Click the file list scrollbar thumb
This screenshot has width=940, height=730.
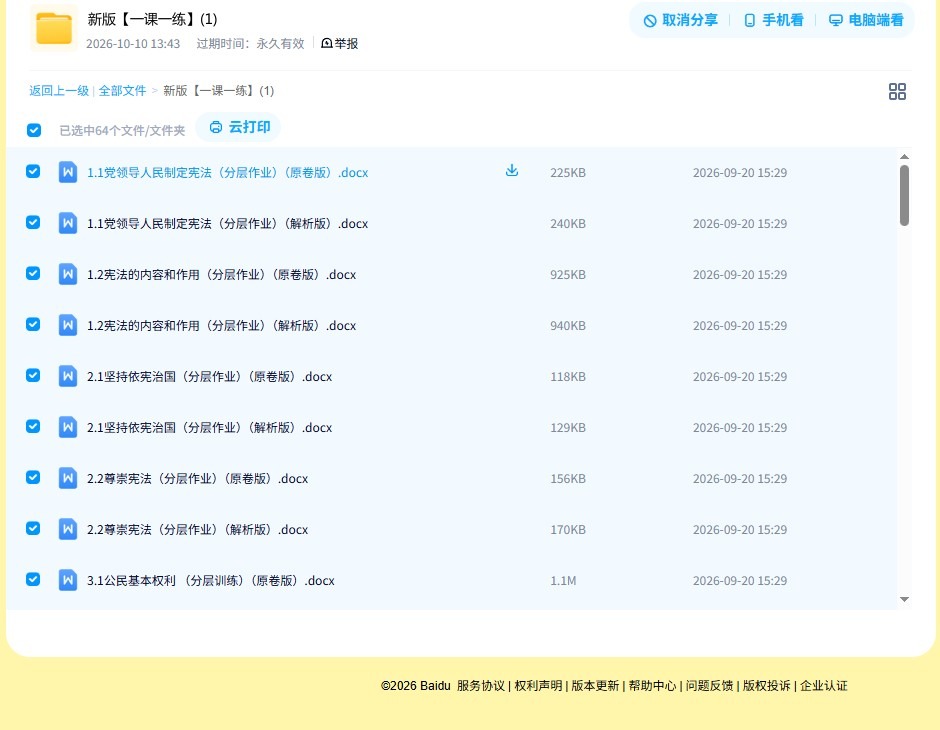click(x=904, y=195)
